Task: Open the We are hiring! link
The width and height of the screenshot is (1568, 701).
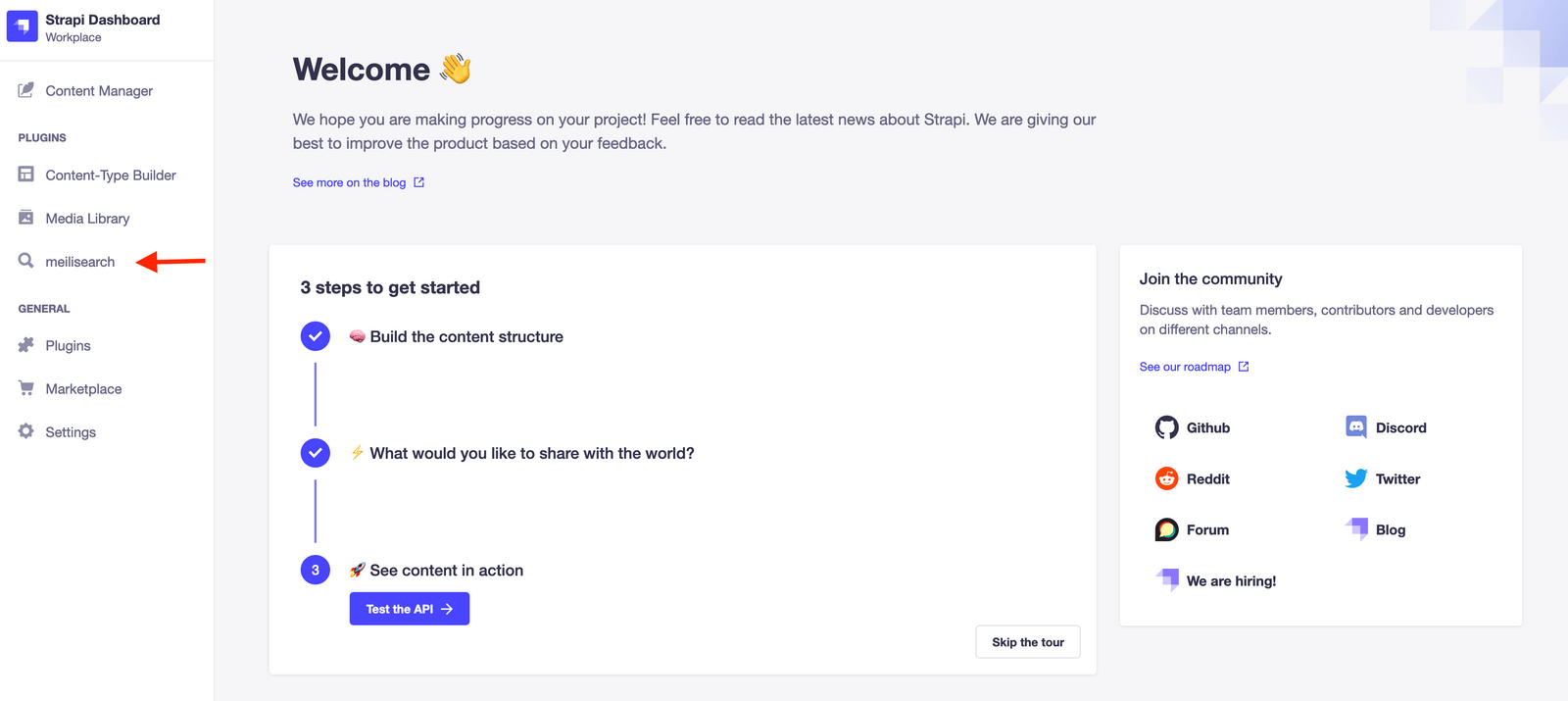Action: (1216, 580)
